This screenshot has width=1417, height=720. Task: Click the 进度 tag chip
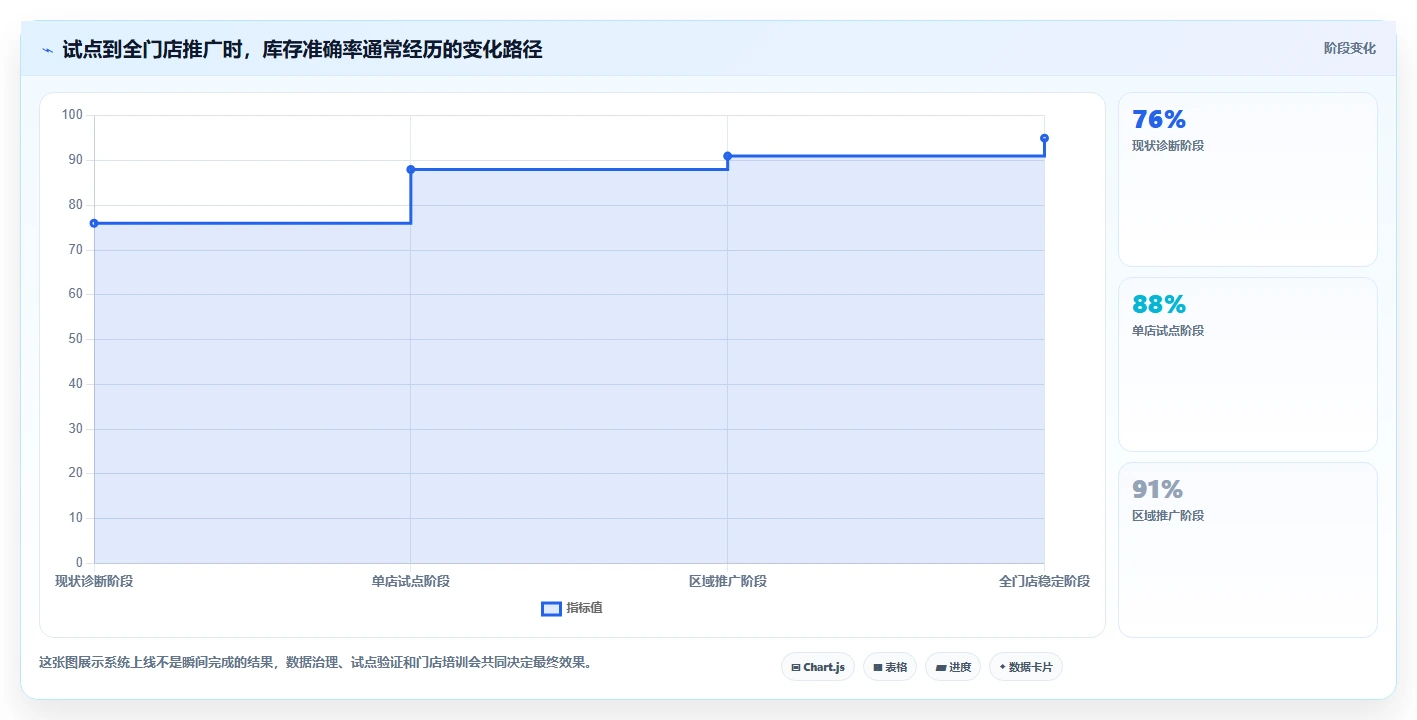(953, 667)
